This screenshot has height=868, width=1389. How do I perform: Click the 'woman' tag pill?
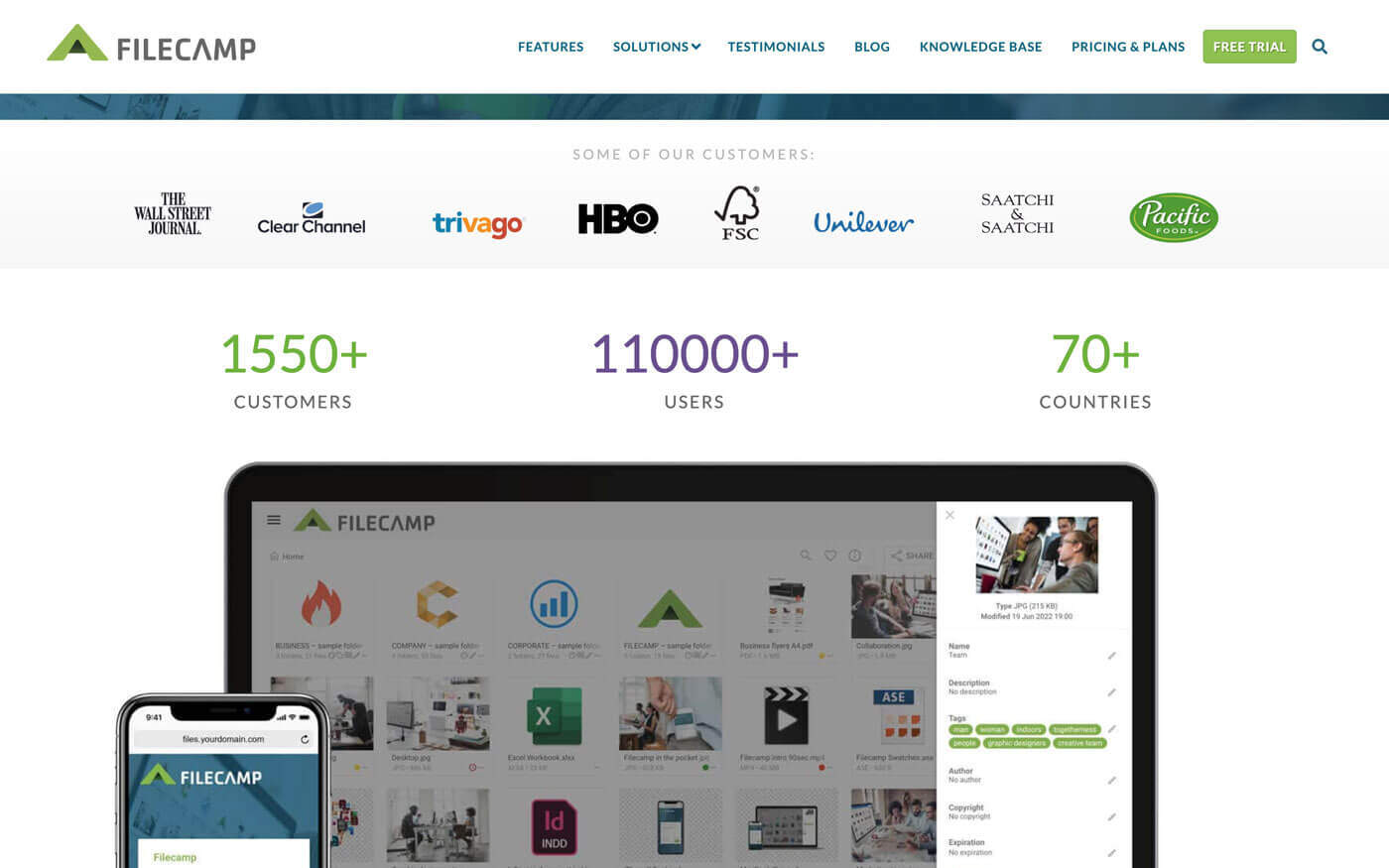[992, 729]
